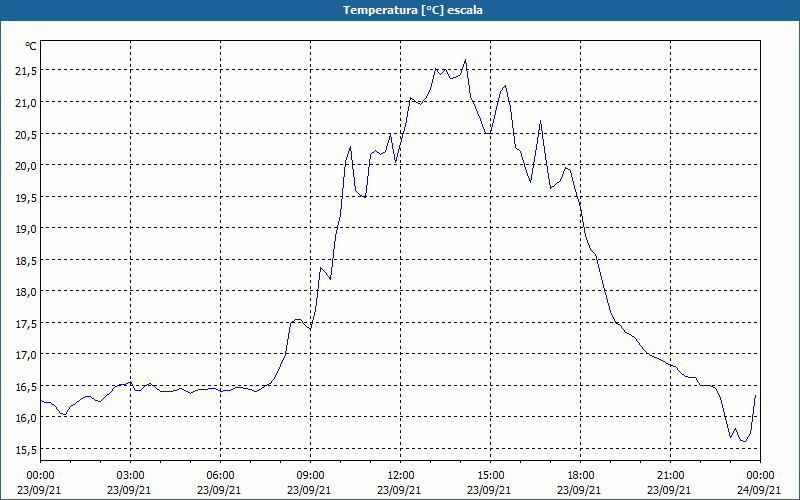This screenshot has height=500, width=800.
Task: Click the 18,0 y-axis label
Action: [26, 292]
